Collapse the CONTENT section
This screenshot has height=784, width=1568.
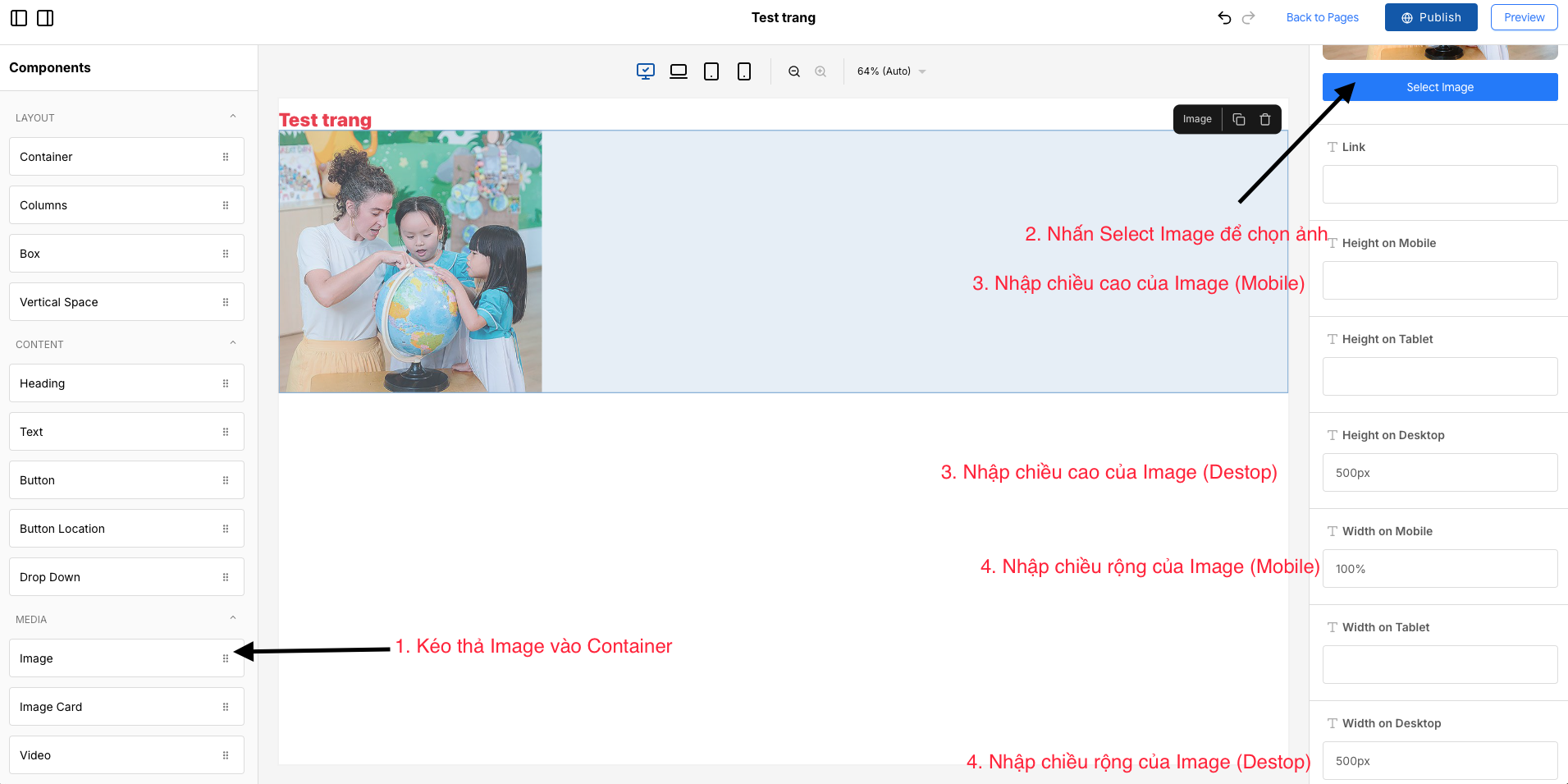point(233,344)
